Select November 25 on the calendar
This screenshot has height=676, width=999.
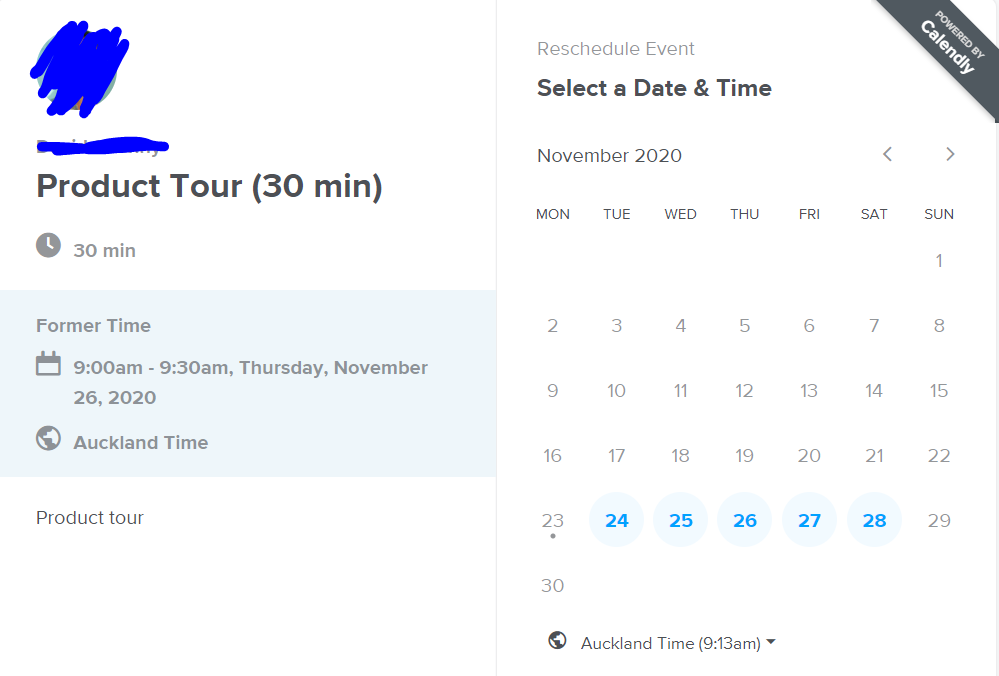pyautogui.click(x=681, y=520)
